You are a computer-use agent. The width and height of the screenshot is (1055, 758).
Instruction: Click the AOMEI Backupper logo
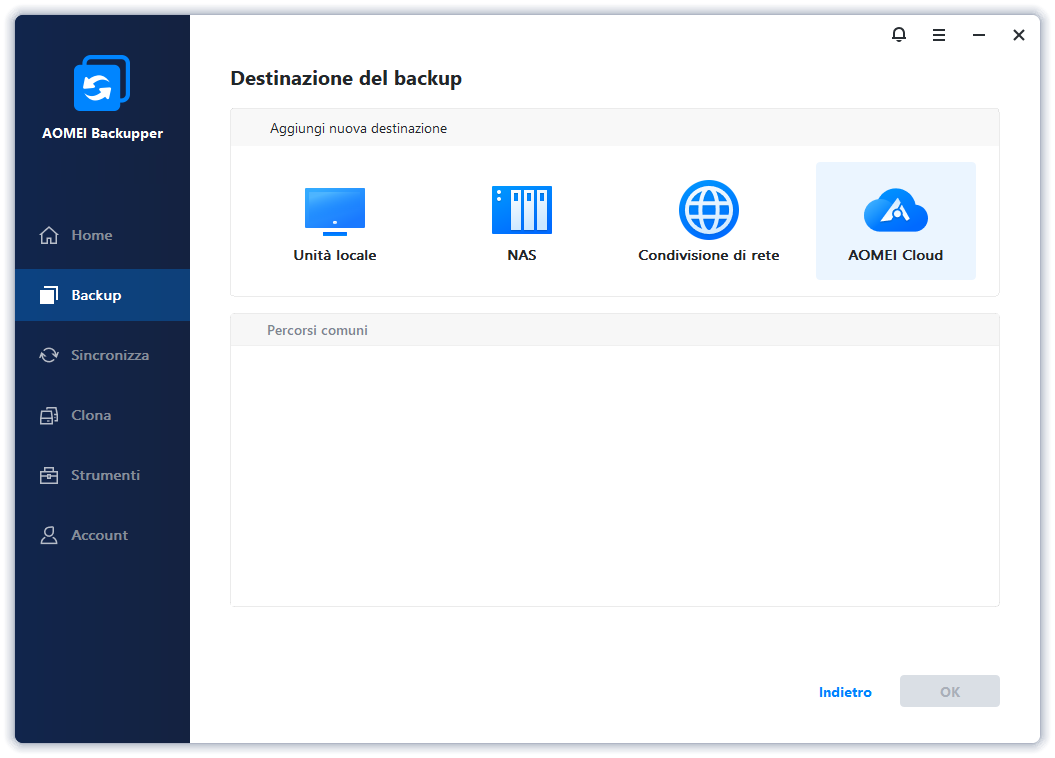tap(102, 84)
